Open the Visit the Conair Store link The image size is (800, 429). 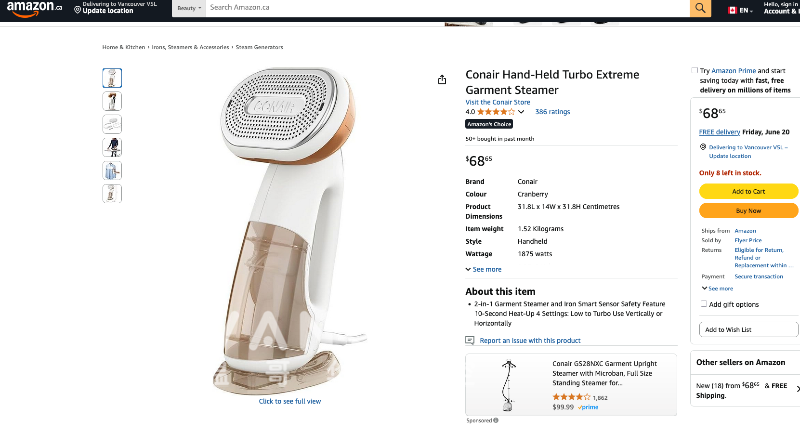pyautogui.click(x=498, y=102)
